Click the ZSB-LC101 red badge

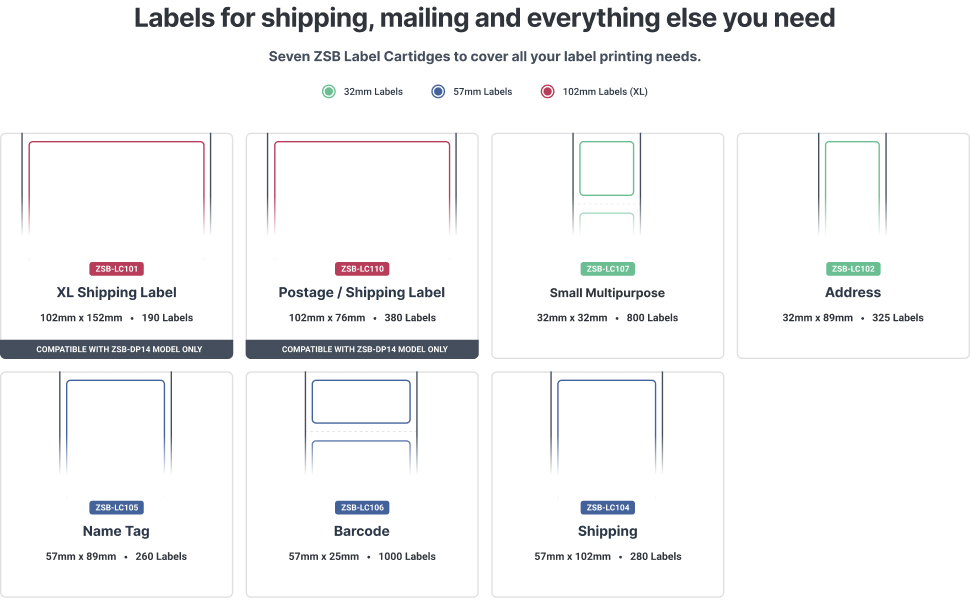click(x=116, y=269)
